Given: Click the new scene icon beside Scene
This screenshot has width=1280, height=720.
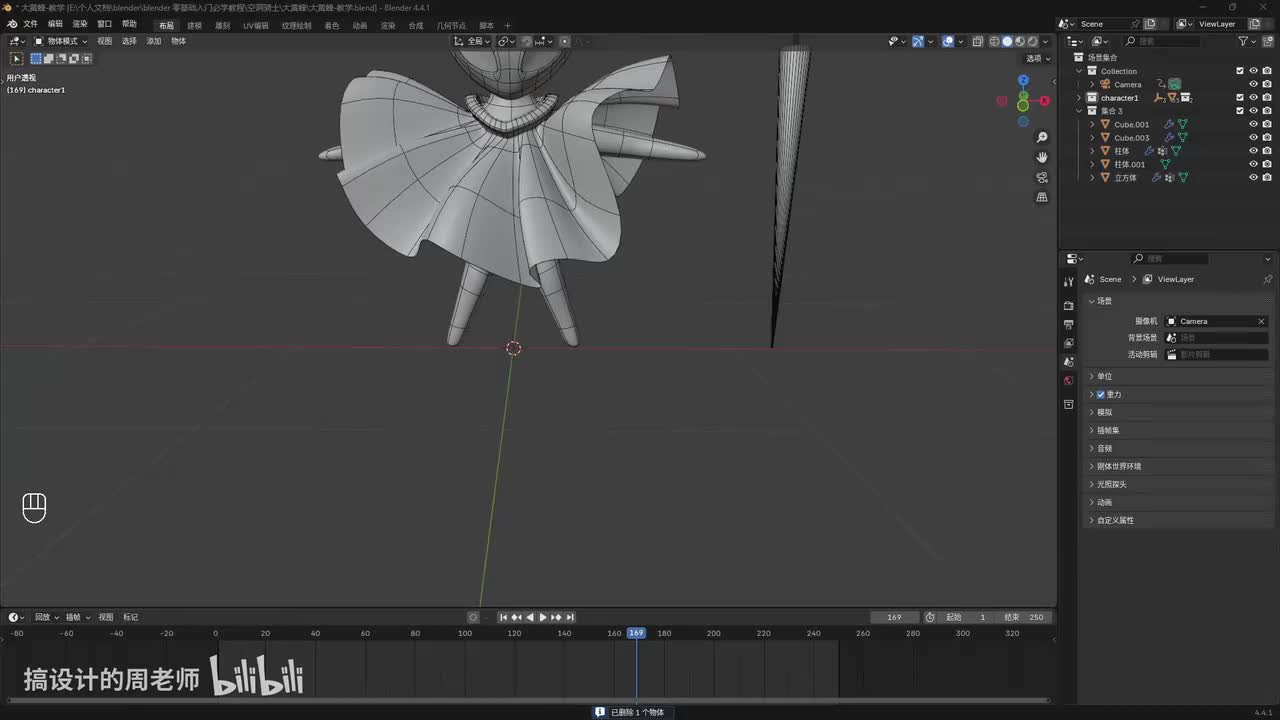Looking at the screenshot, I should coord(1150,24).
